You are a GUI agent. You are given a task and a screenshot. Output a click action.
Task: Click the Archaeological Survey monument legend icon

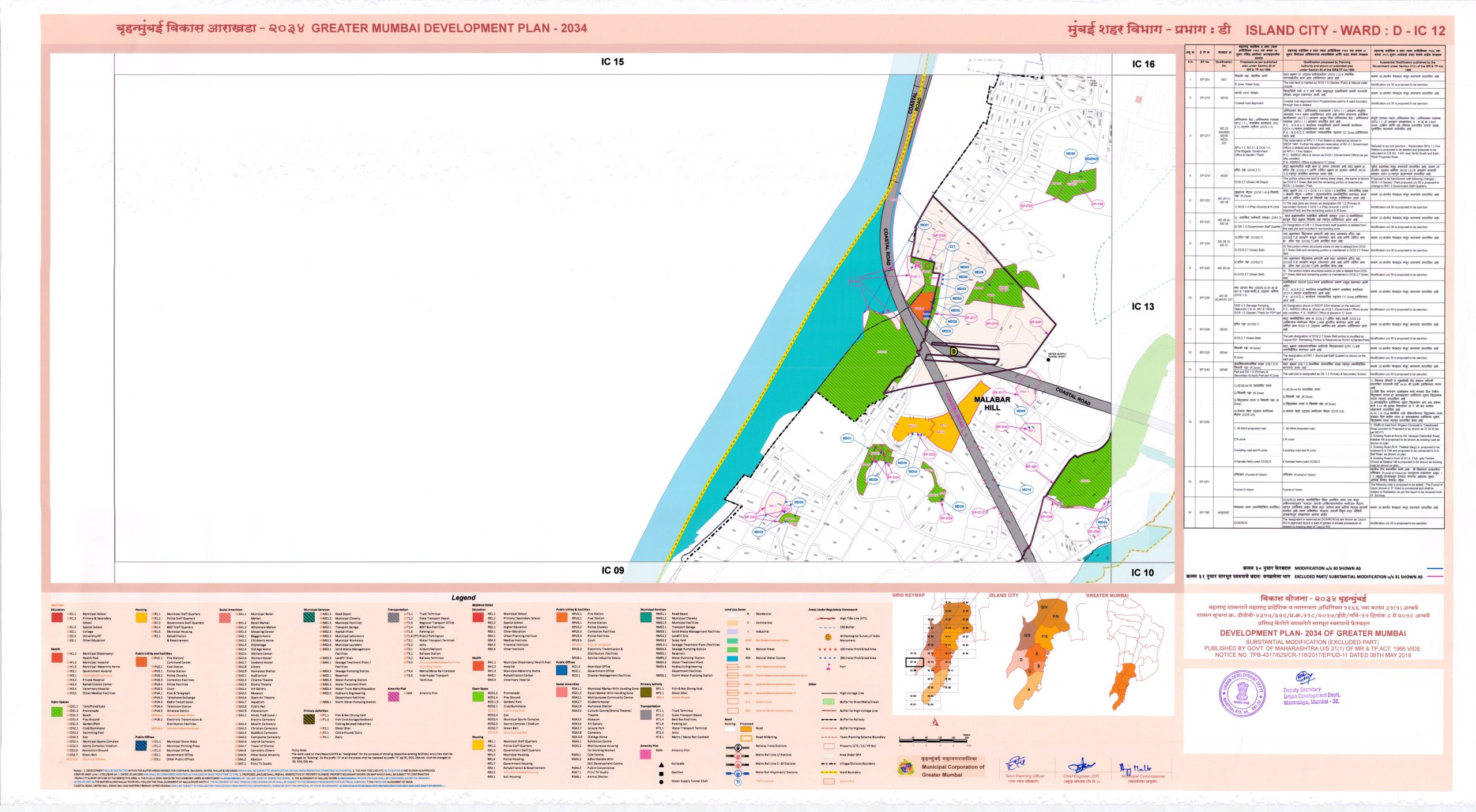coord(828,637)
